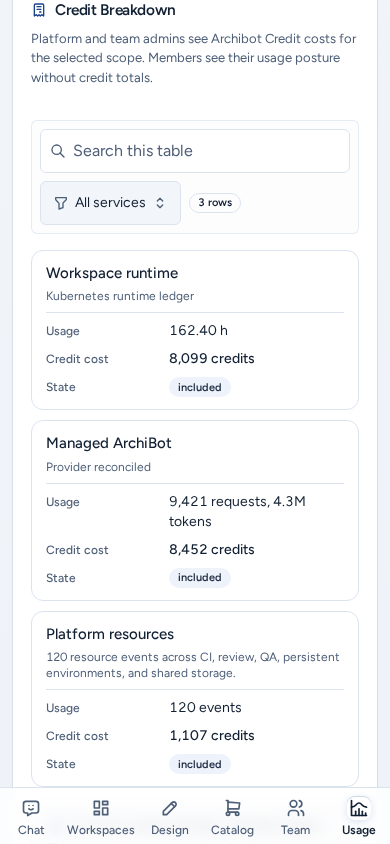This screenshot has height=844, width=390.
Task: Click the included badge in Managed ArchiBot
Action: click(x=200, y=578)
